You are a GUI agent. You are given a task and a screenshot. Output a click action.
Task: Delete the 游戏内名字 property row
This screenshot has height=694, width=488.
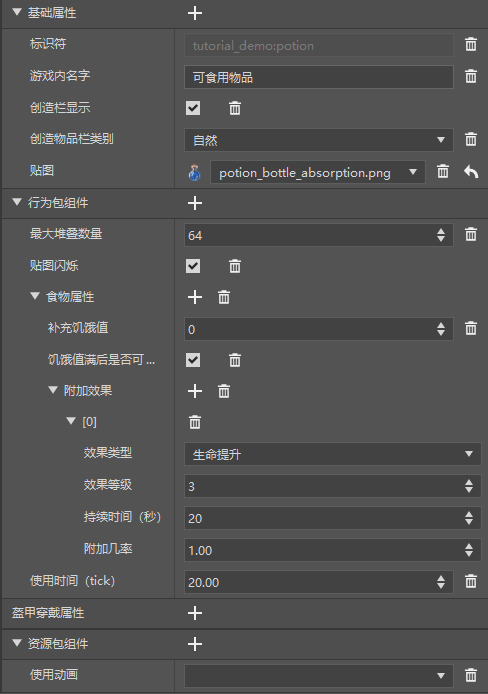(471, 76)
